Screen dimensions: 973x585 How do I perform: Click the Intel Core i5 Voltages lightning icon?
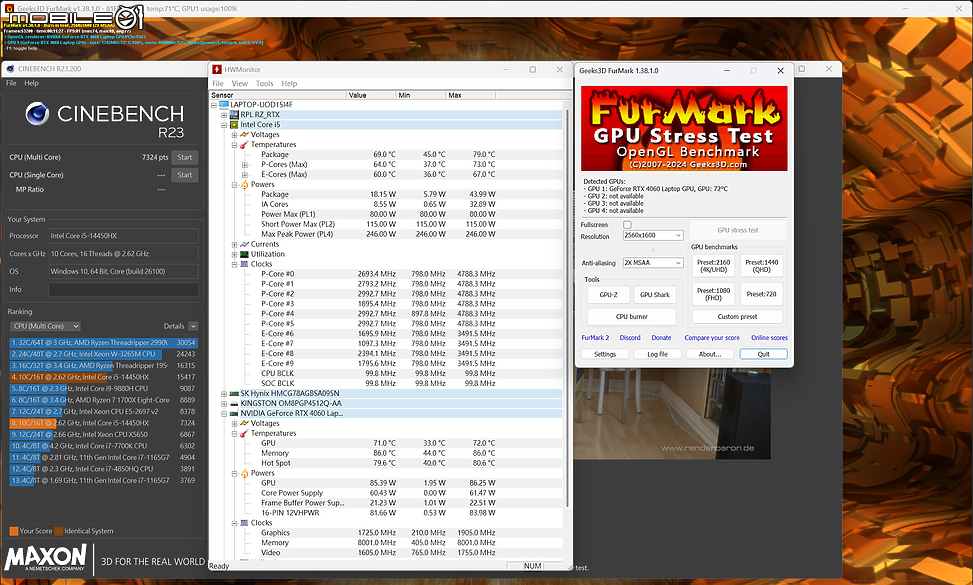click(244, 135)
